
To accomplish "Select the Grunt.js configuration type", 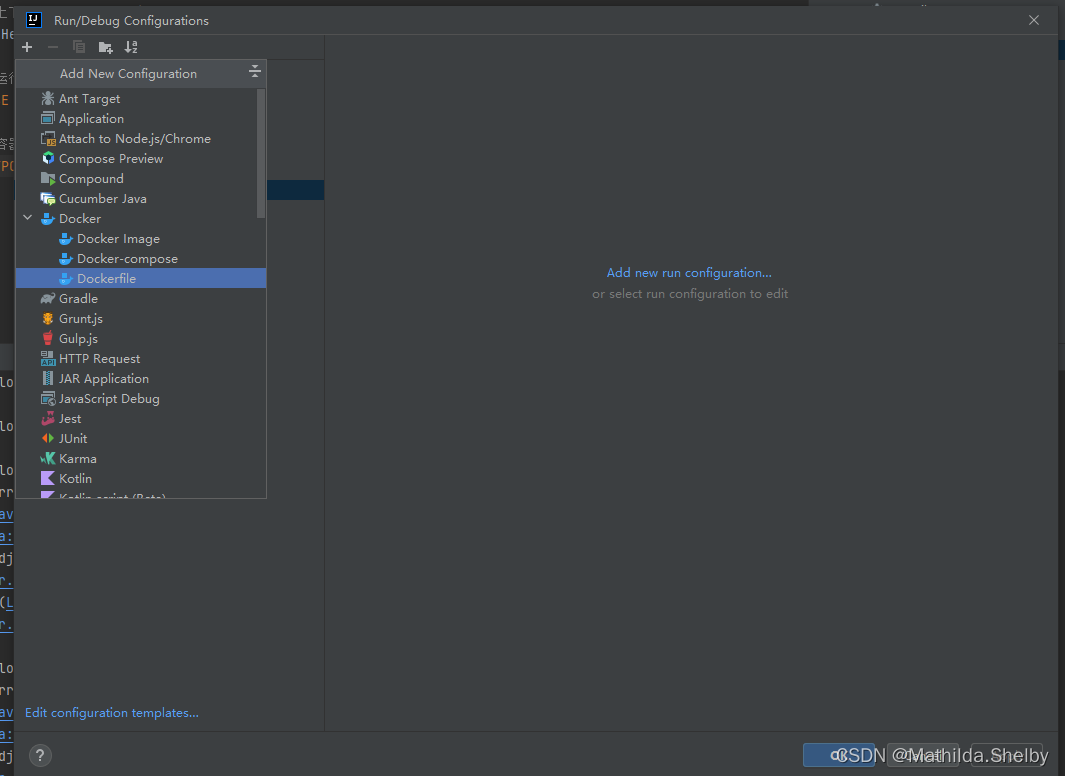I will [141, 318].
